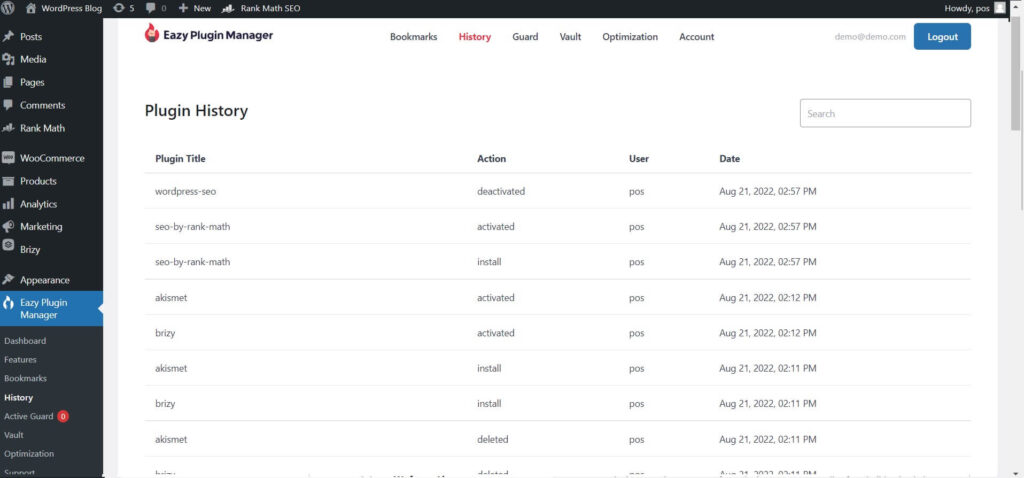Click the User column header

[x=639, y=159]
